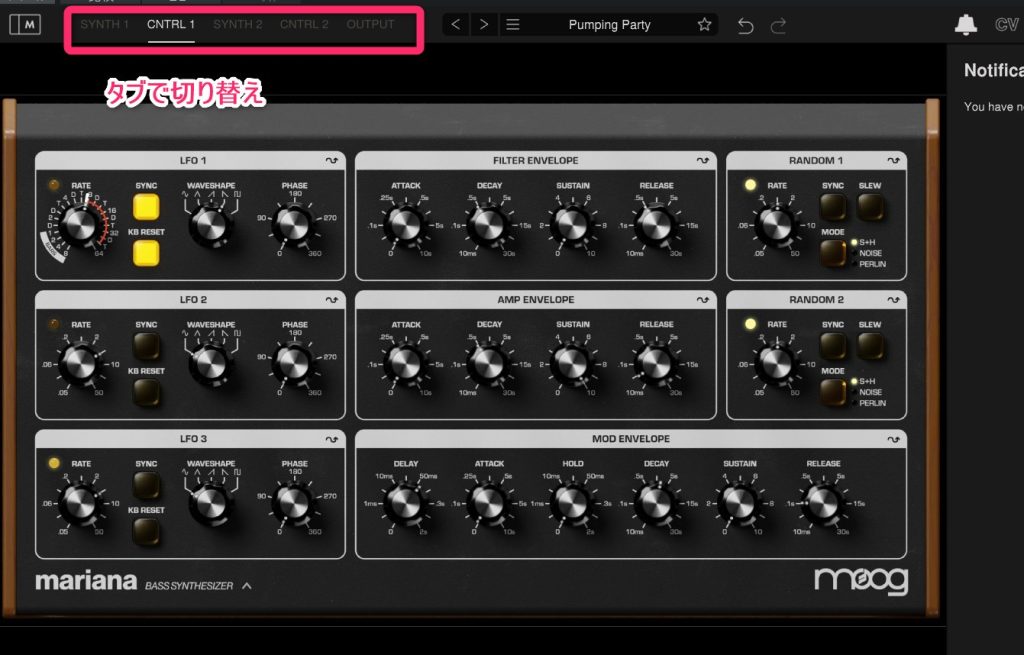Enable the Random 1 SLEW button
This screenshot has height=655, width=1024.
pos(870,207)
